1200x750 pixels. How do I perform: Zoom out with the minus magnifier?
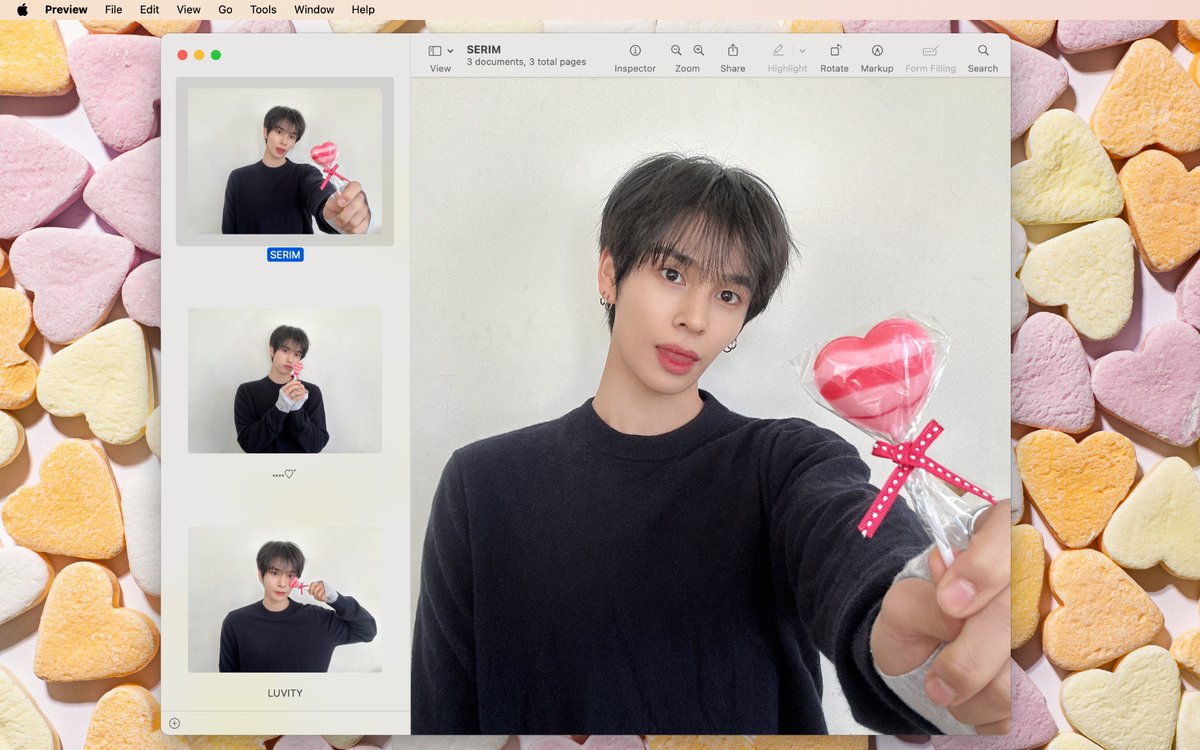[677, 50]
